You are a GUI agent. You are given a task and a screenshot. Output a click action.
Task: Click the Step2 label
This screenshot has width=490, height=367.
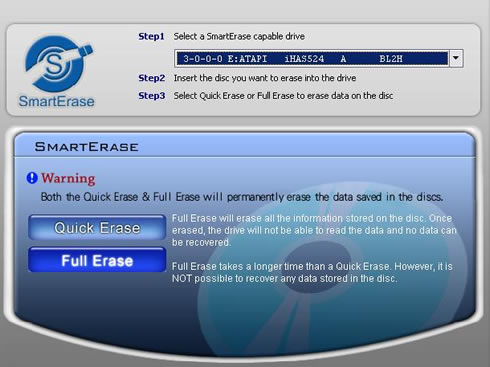tap(152, 78)
